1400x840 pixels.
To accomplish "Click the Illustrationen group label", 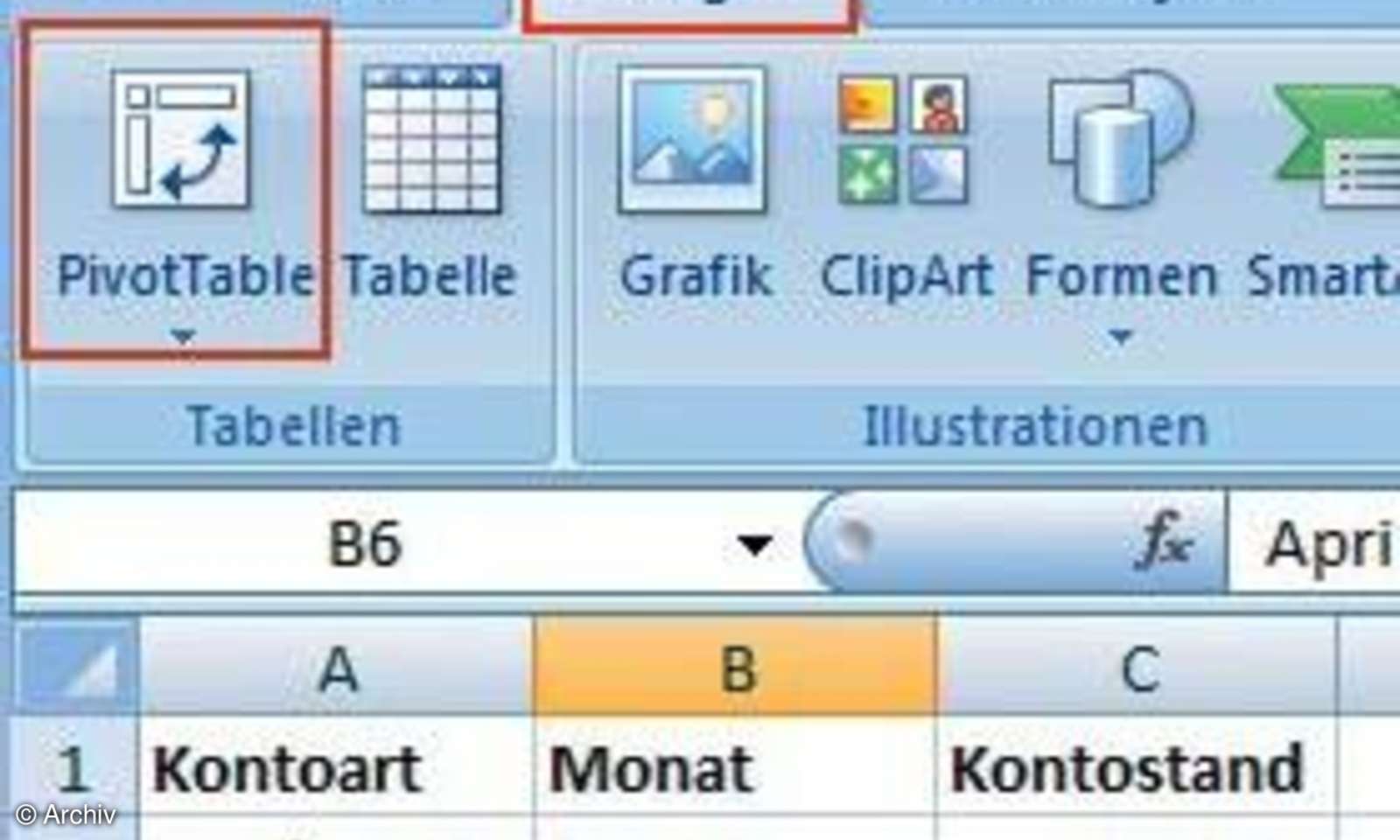I will click(1032, 426).
